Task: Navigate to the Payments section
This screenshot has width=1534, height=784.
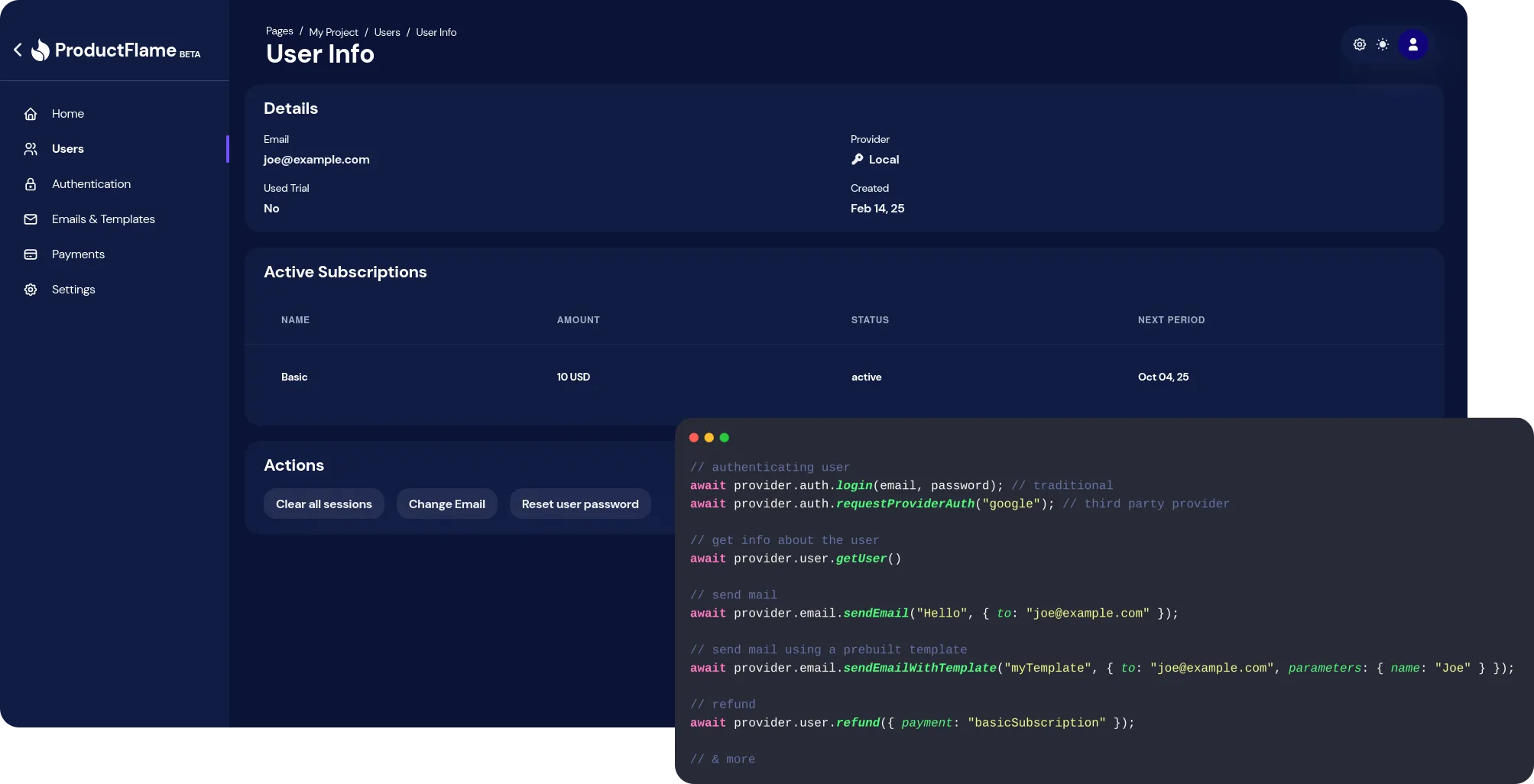Action: click(78, 254)
